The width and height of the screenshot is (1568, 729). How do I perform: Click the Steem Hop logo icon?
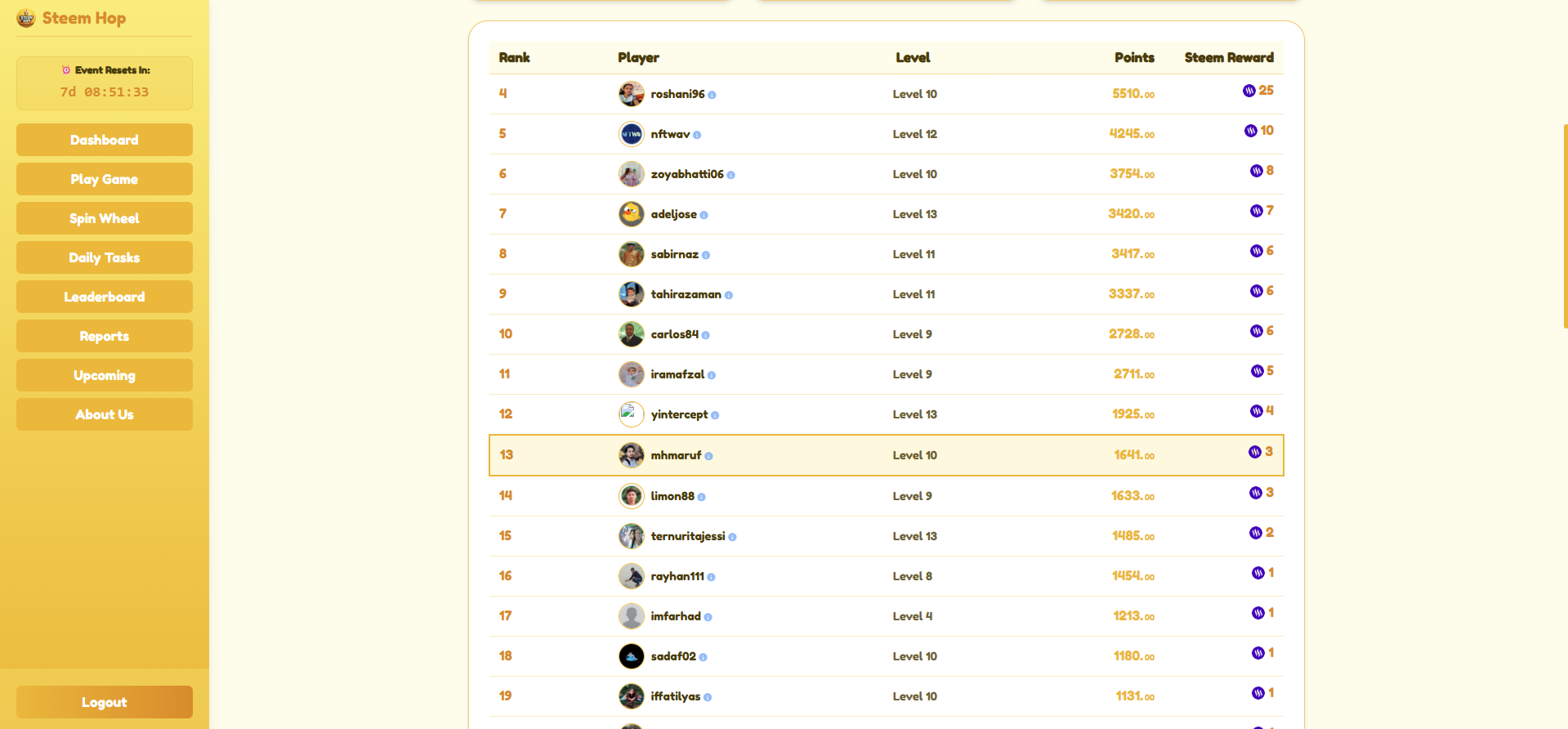[26, 18]
